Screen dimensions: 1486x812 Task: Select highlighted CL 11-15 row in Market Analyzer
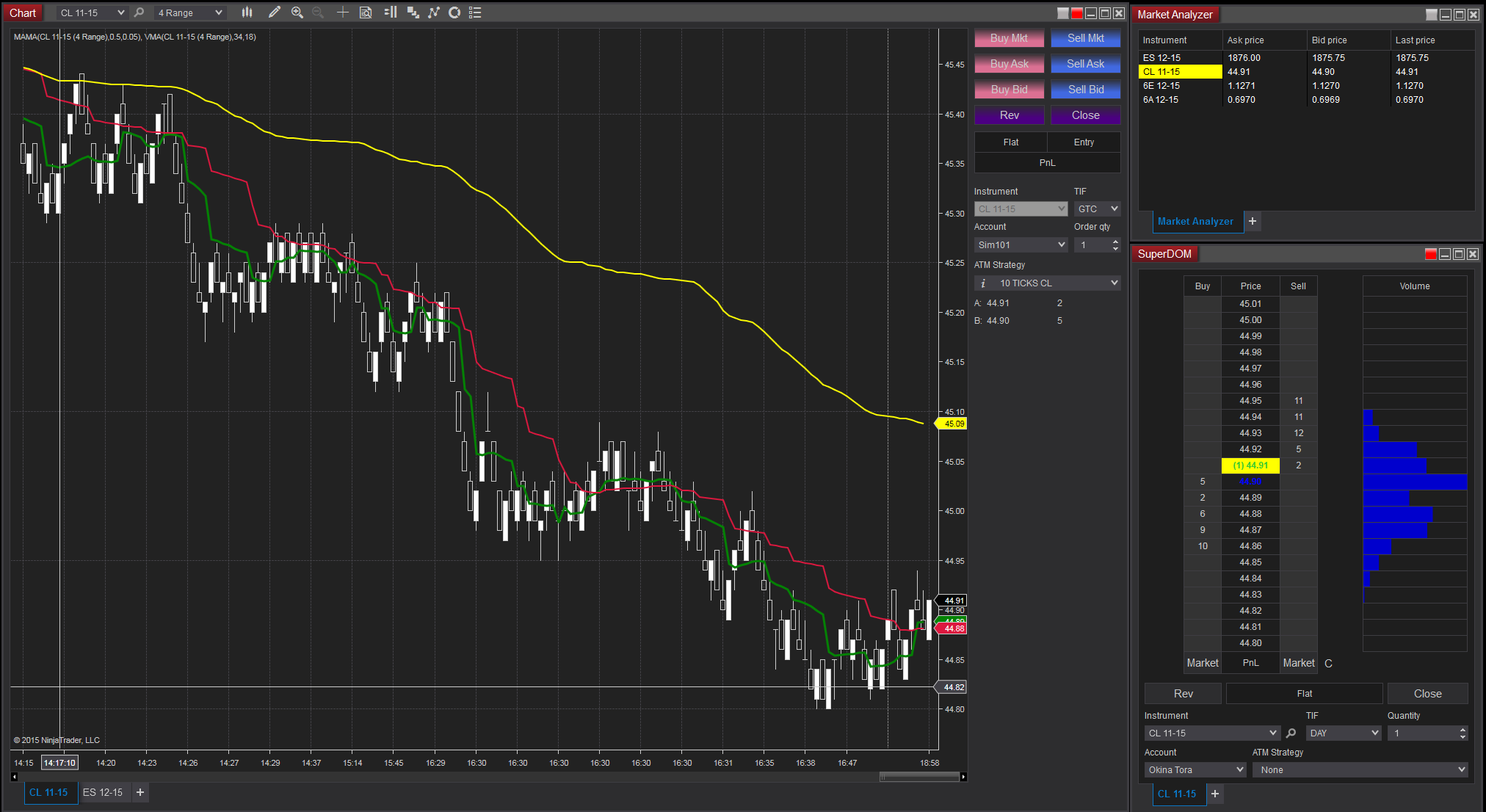coord(1306,72)
